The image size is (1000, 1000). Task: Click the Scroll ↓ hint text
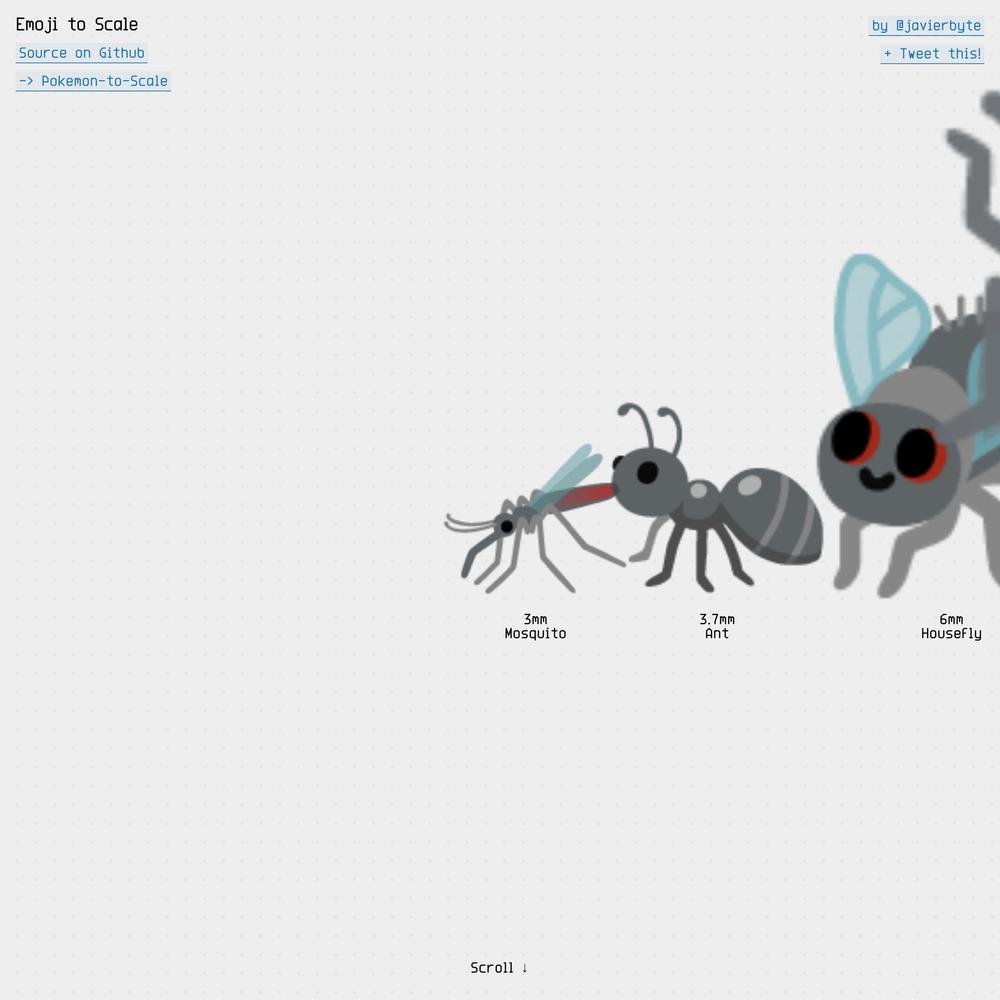[499, 967]
